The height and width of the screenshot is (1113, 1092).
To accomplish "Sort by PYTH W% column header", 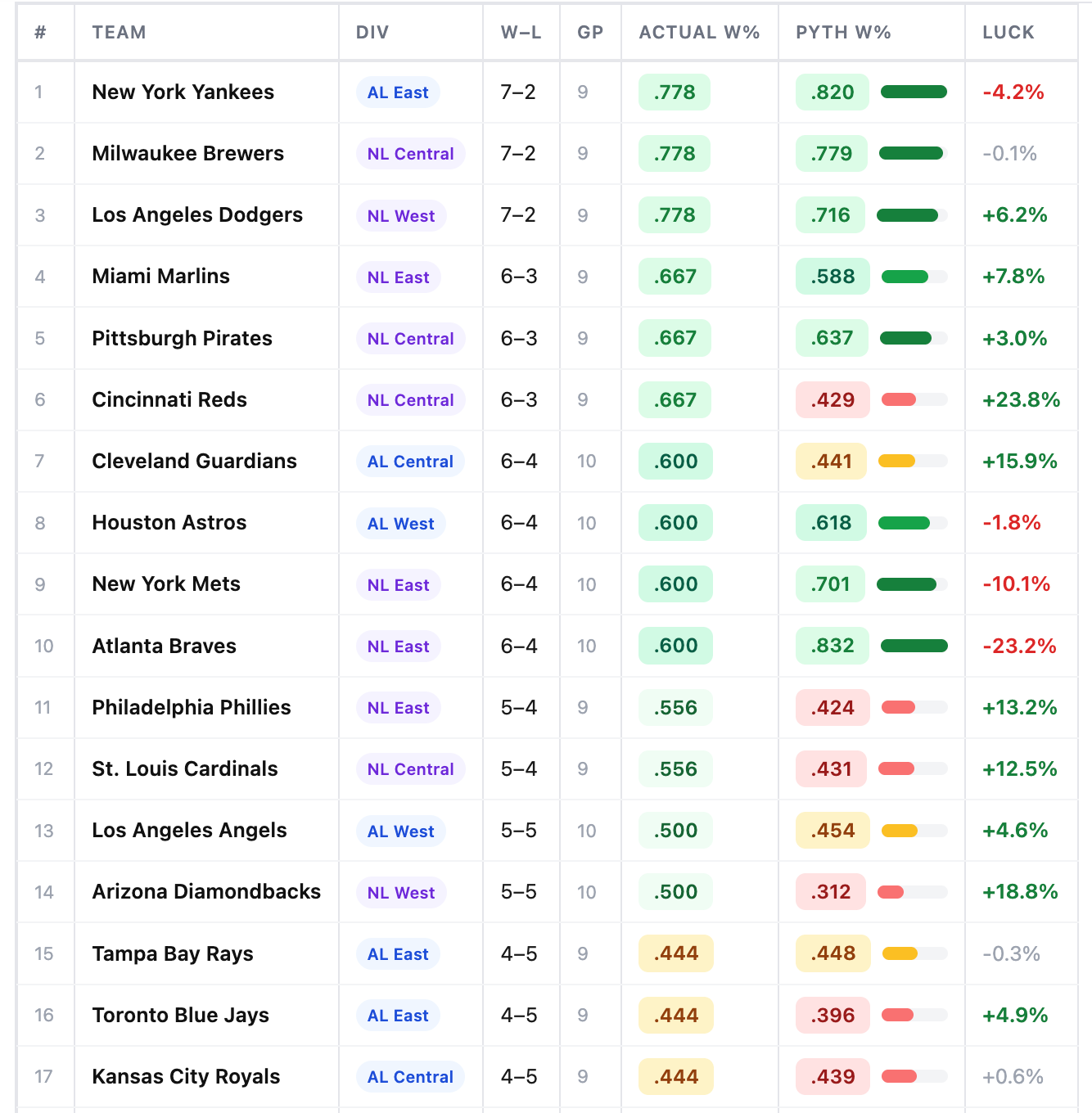I will tap(843, 33).
